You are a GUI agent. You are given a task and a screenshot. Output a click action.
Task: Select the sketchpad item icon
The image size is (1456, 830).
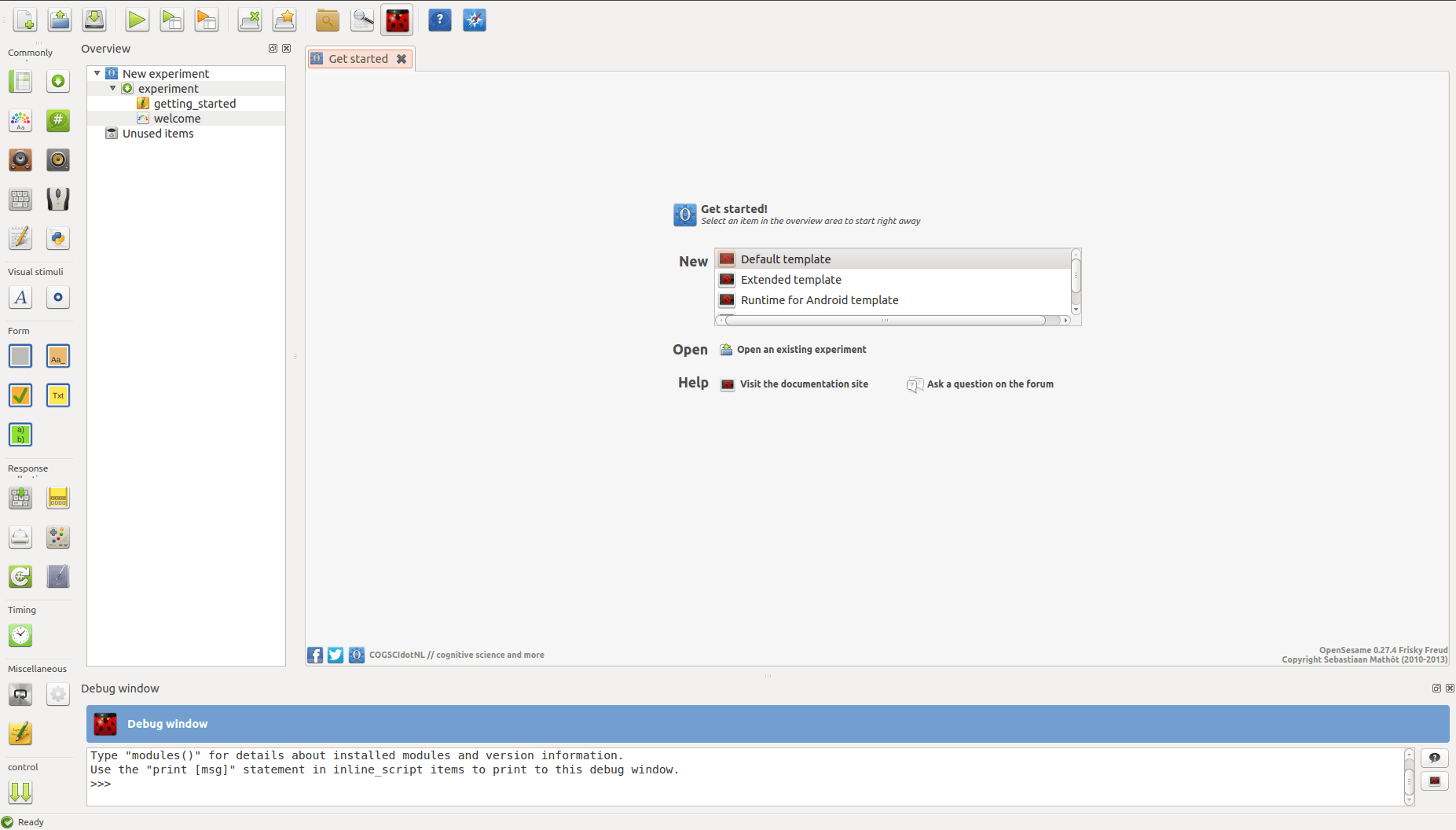(20, 120)
